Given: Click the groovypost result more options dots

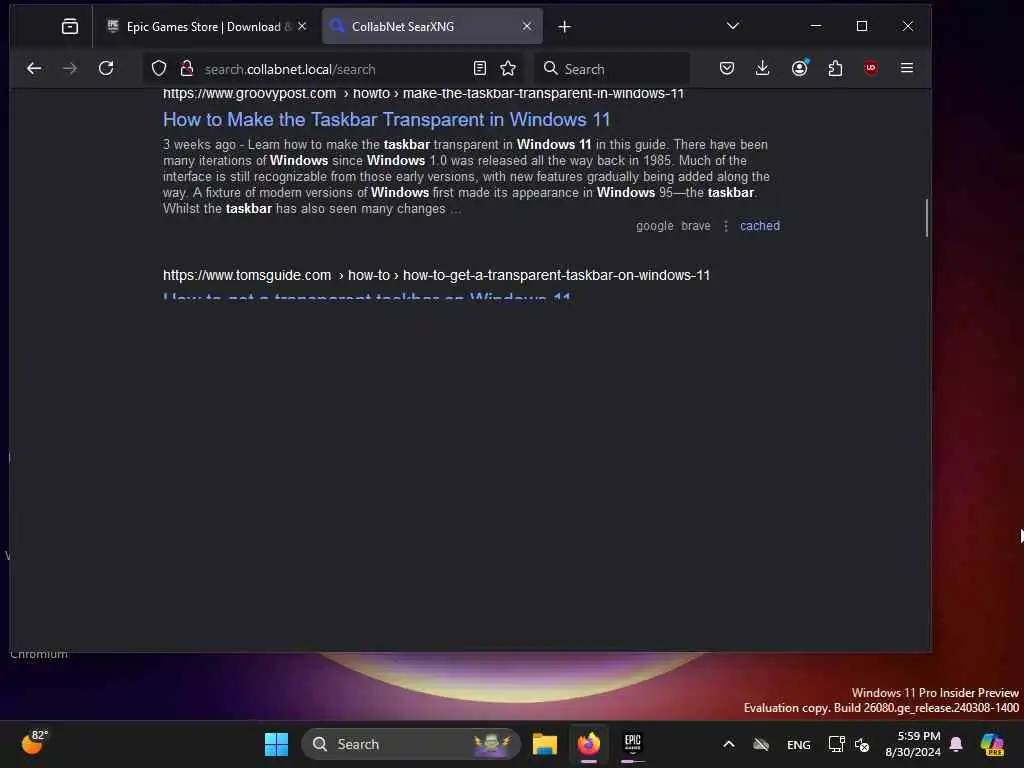Looking at the screenshot, I should pos(726,226).
